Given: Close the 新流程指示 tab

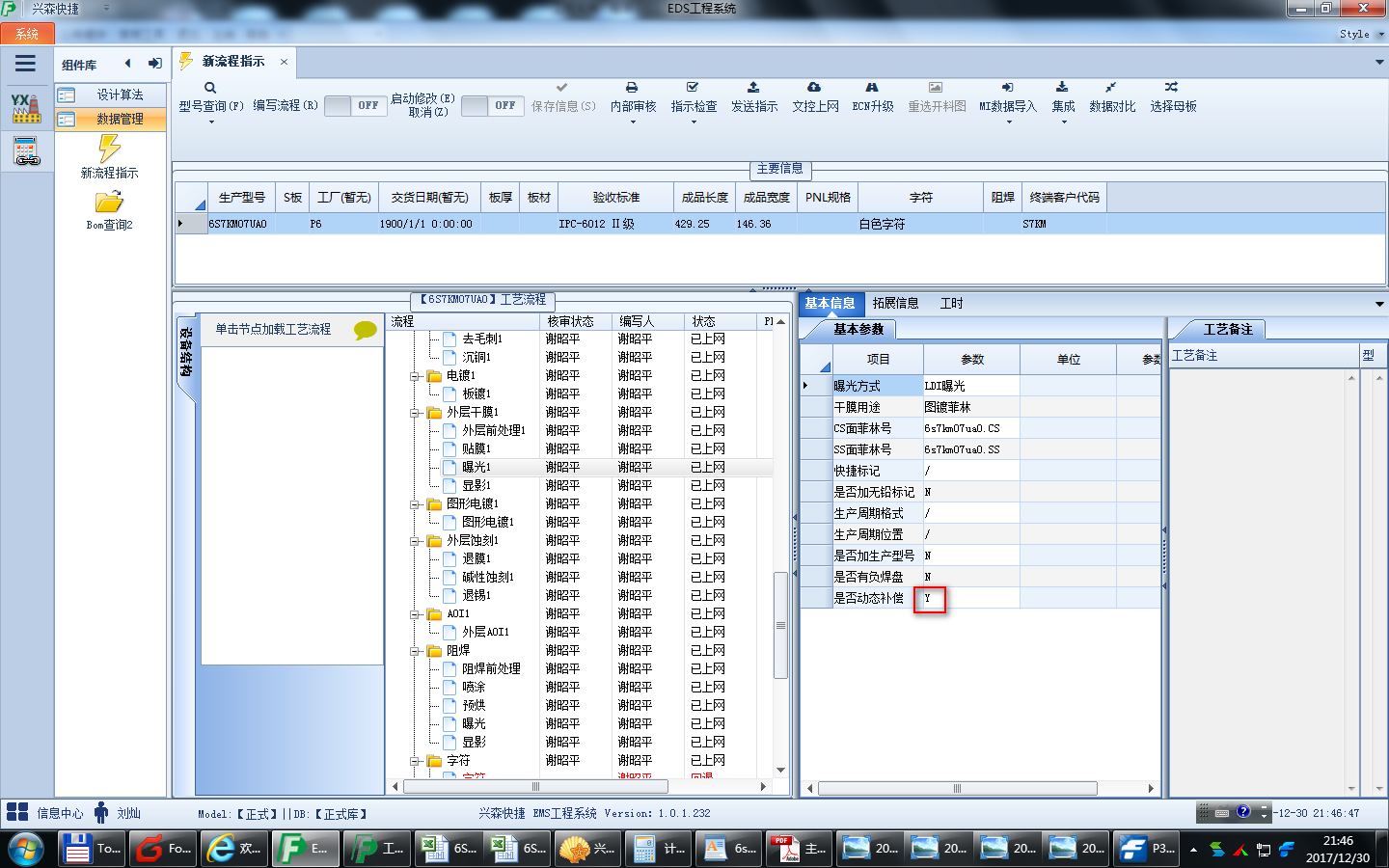Looking at the screenshot, I should tap(284, 62).
